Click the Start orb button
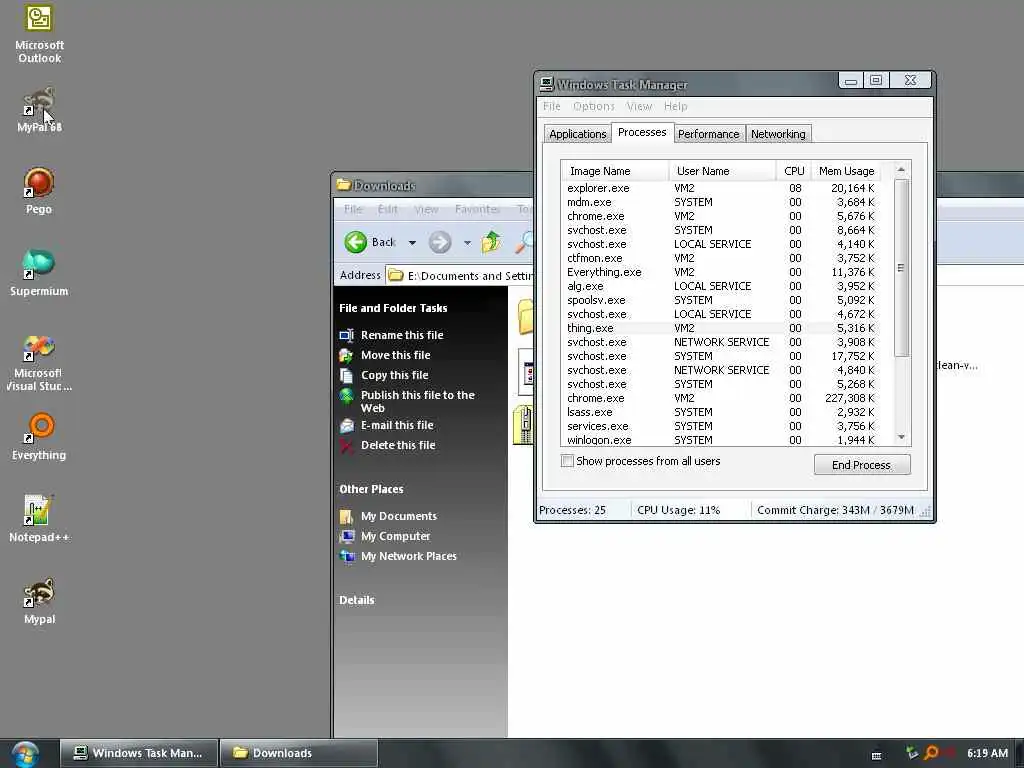 [25, 753]
